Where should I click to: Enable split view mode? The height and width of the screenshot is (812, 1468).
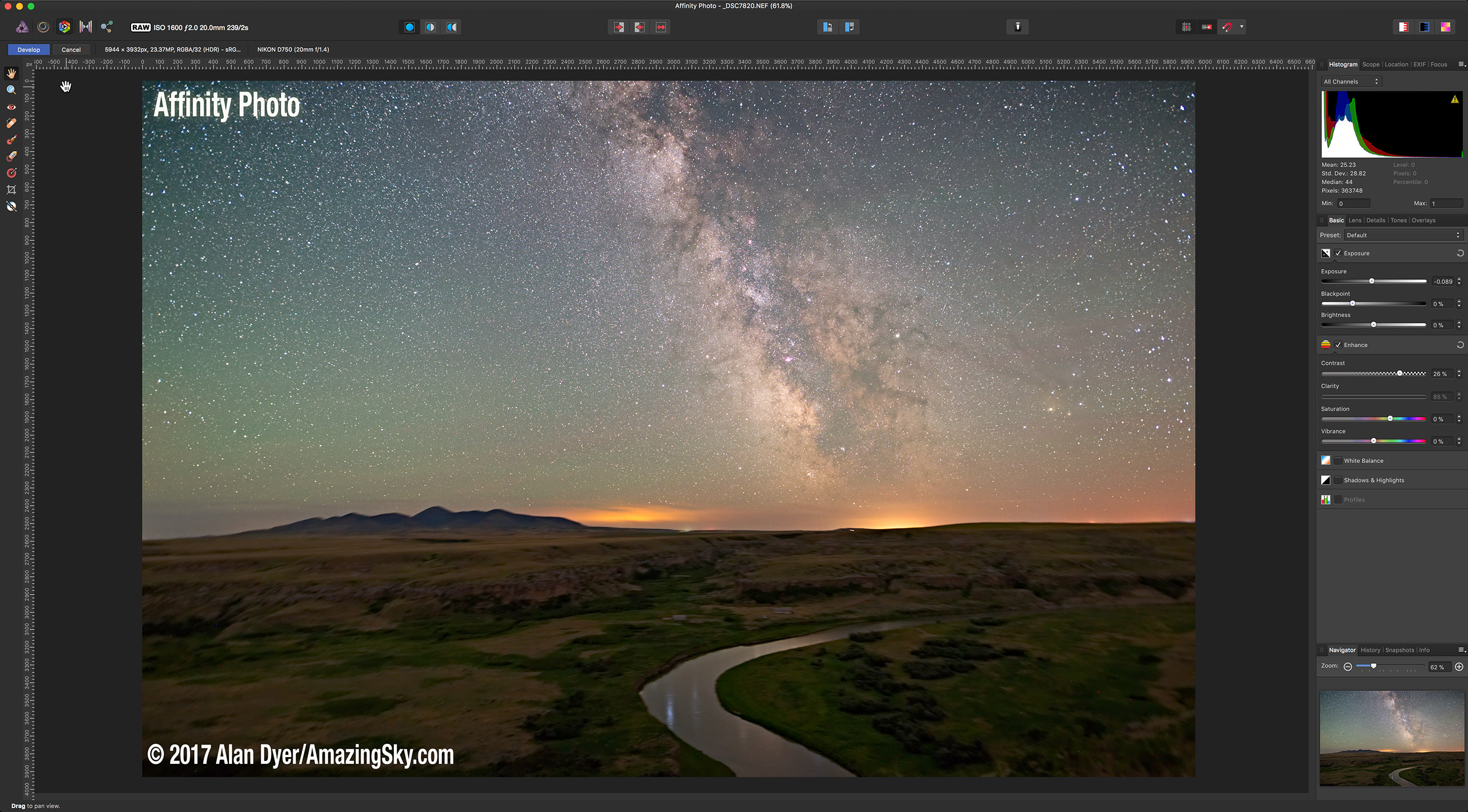coord(431,27)
